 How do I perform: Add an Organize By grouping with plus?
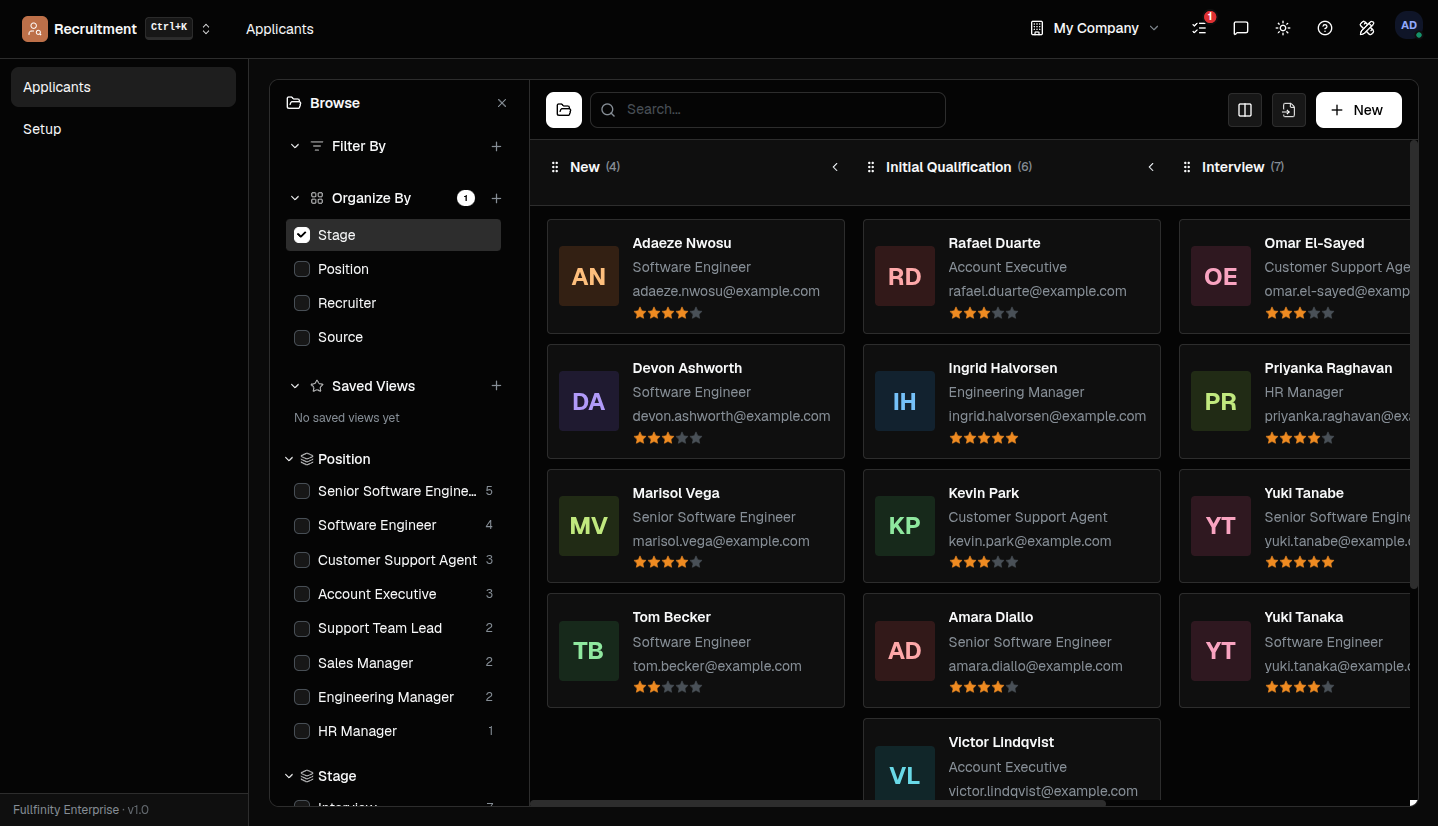496,198
